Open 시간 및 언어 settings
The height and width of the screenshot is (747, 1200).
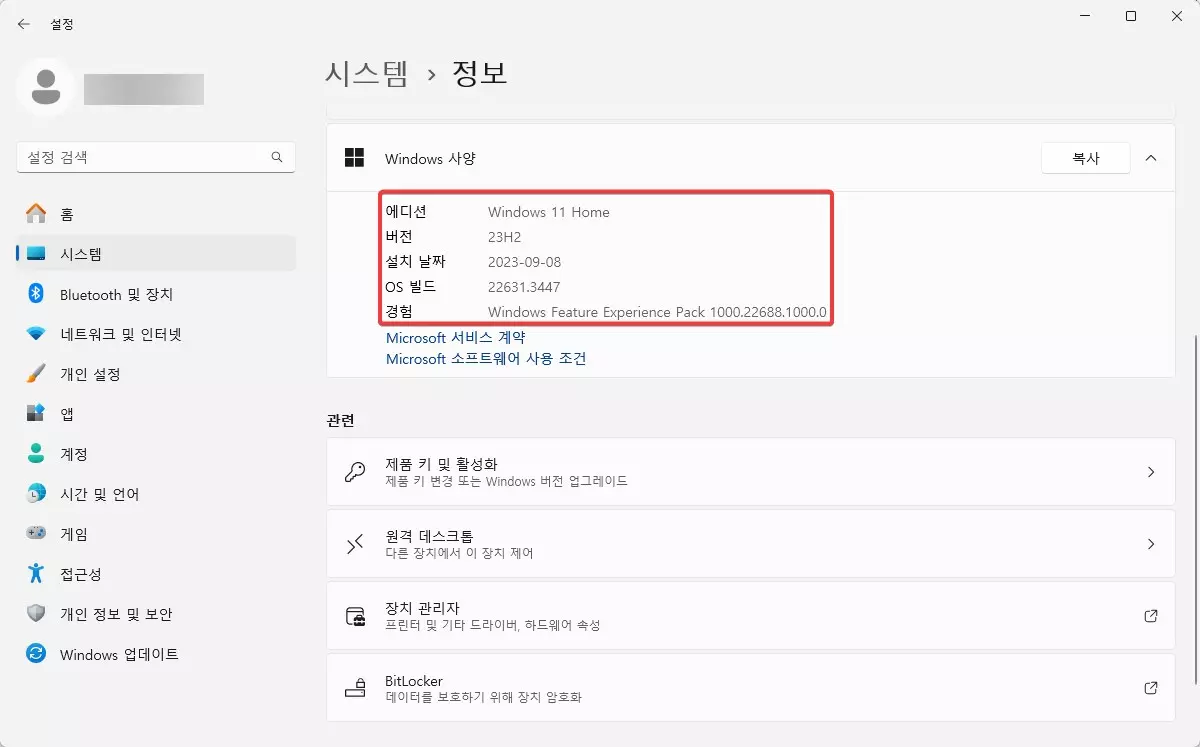point(156,494)
